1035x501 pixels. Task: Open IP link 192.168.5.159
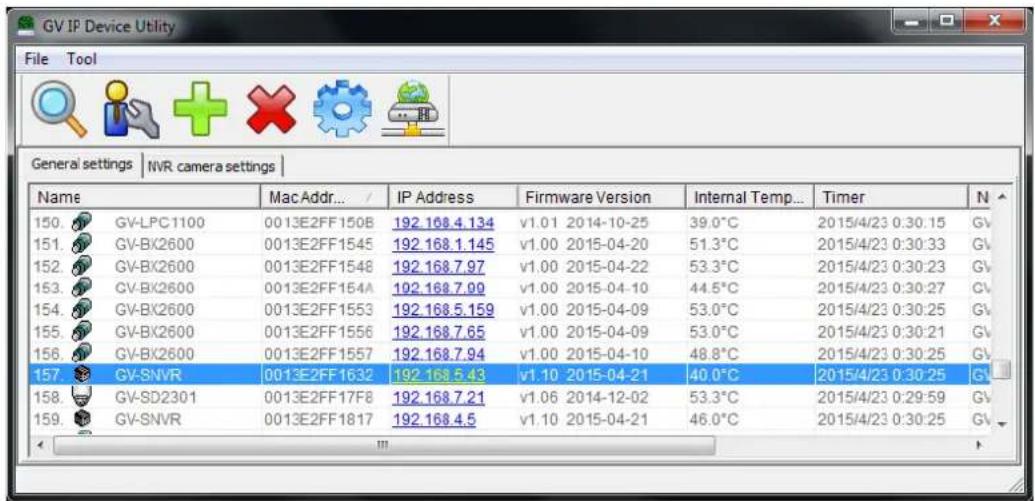tap(443, 310)
